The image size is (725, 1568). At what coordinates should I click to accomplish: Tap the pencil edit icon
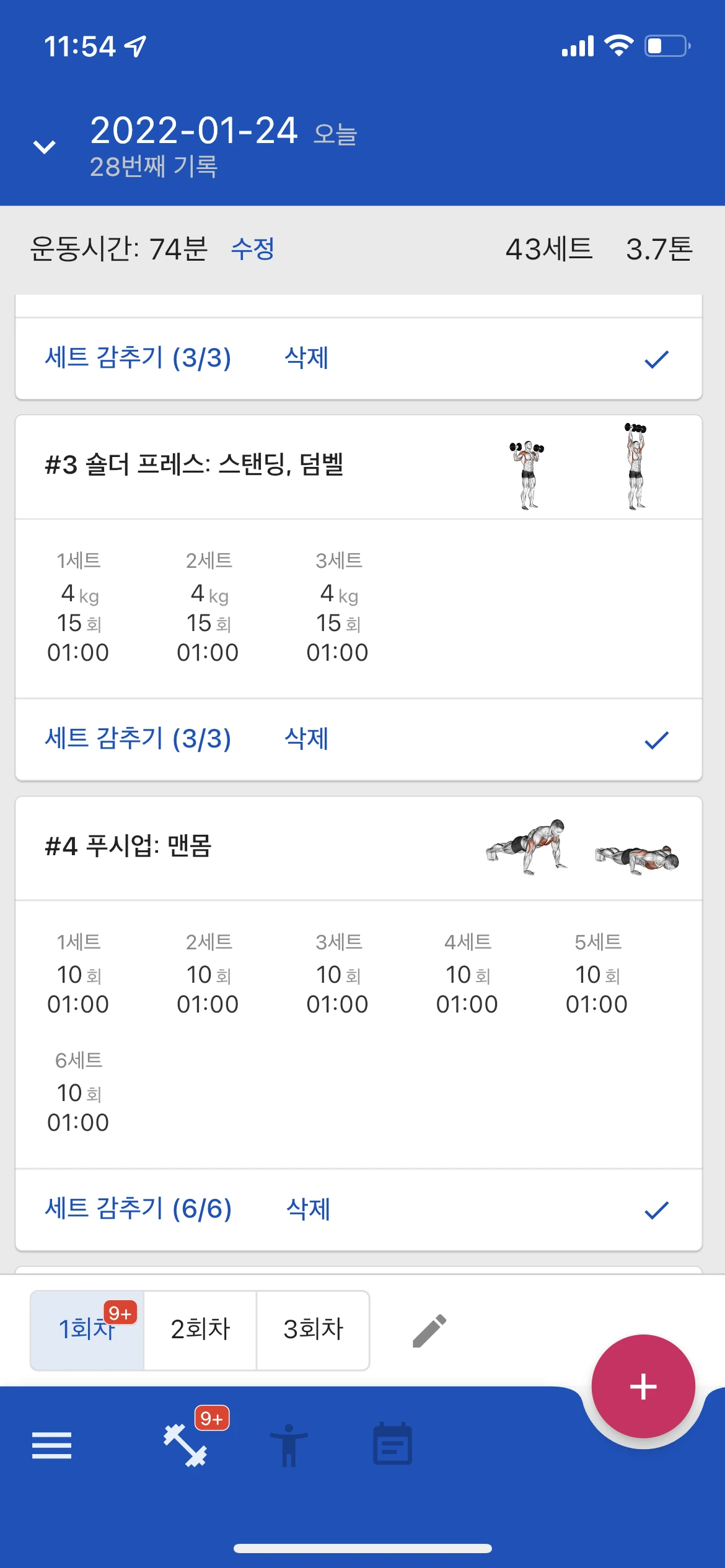pos(429,1330)
